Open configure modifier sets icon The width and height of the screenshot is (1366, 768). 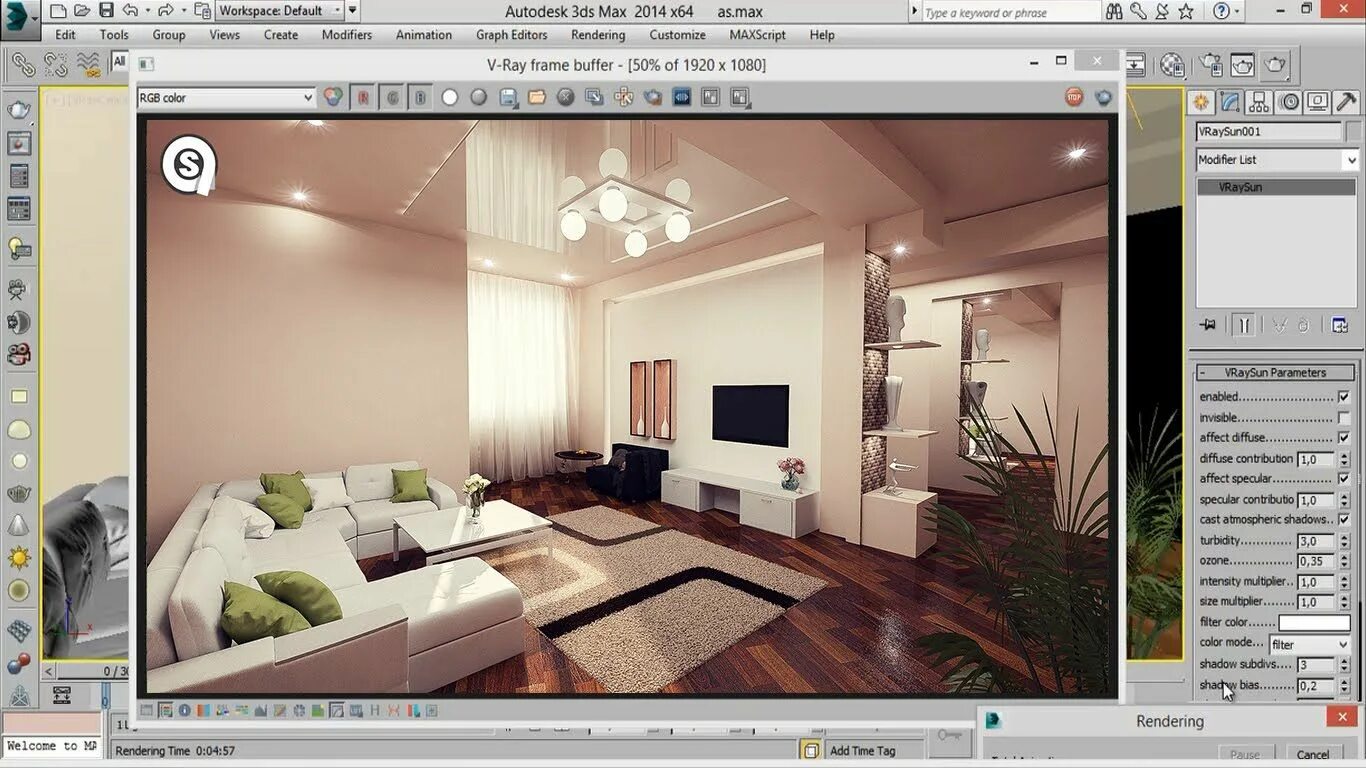[x=1340, y=325]
